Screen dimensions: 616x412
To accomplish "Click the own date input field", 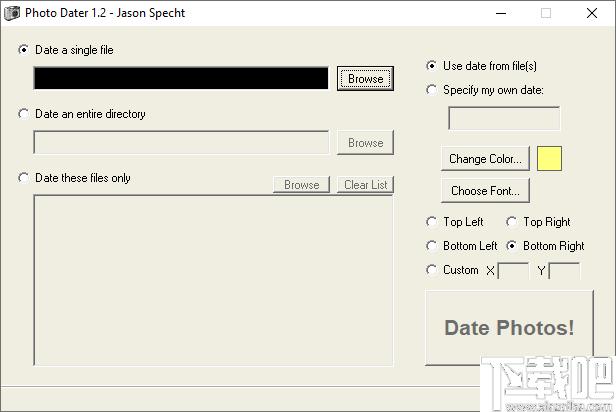I will click(504, 118).
